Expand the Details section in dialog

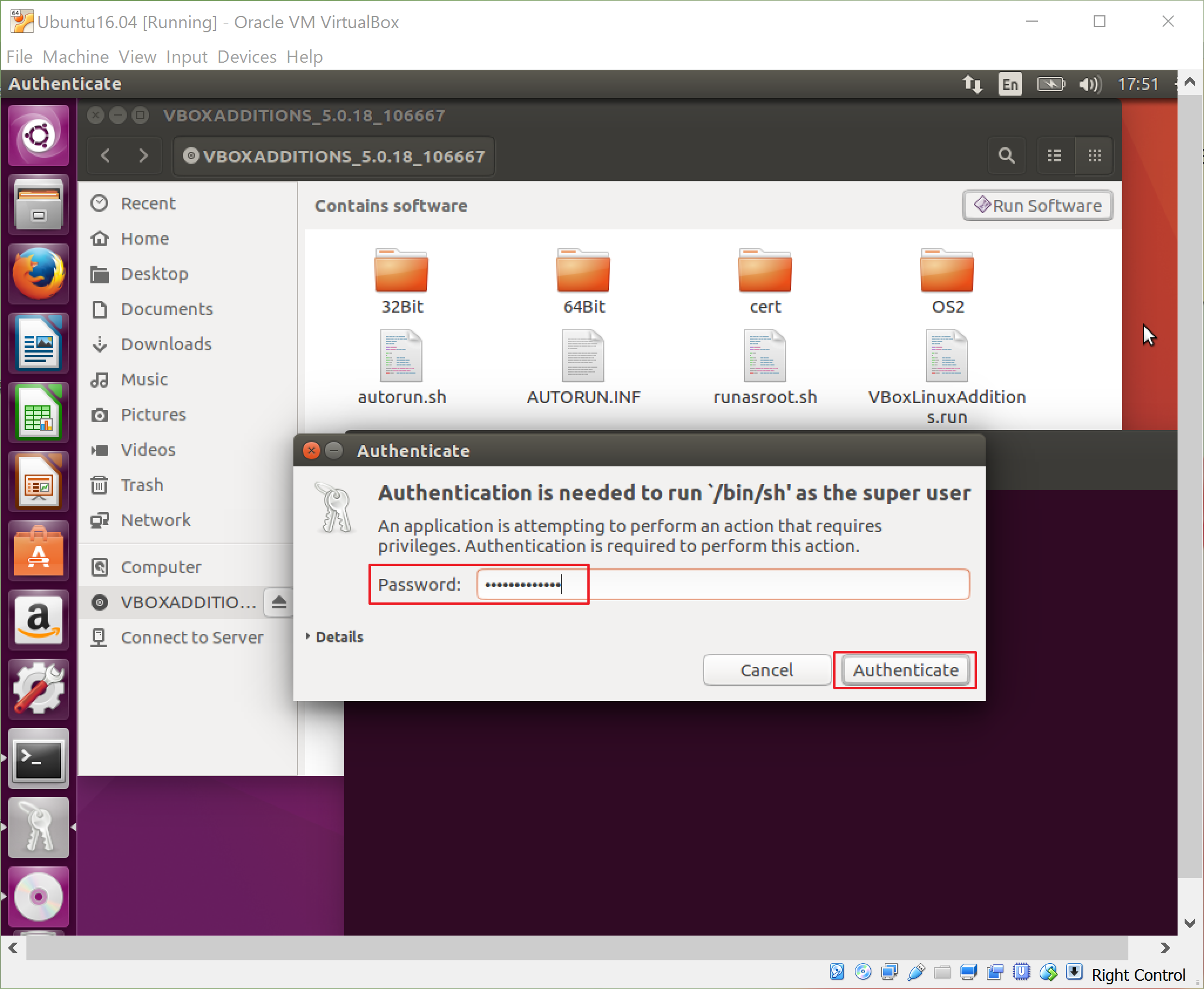click(335, 637)
